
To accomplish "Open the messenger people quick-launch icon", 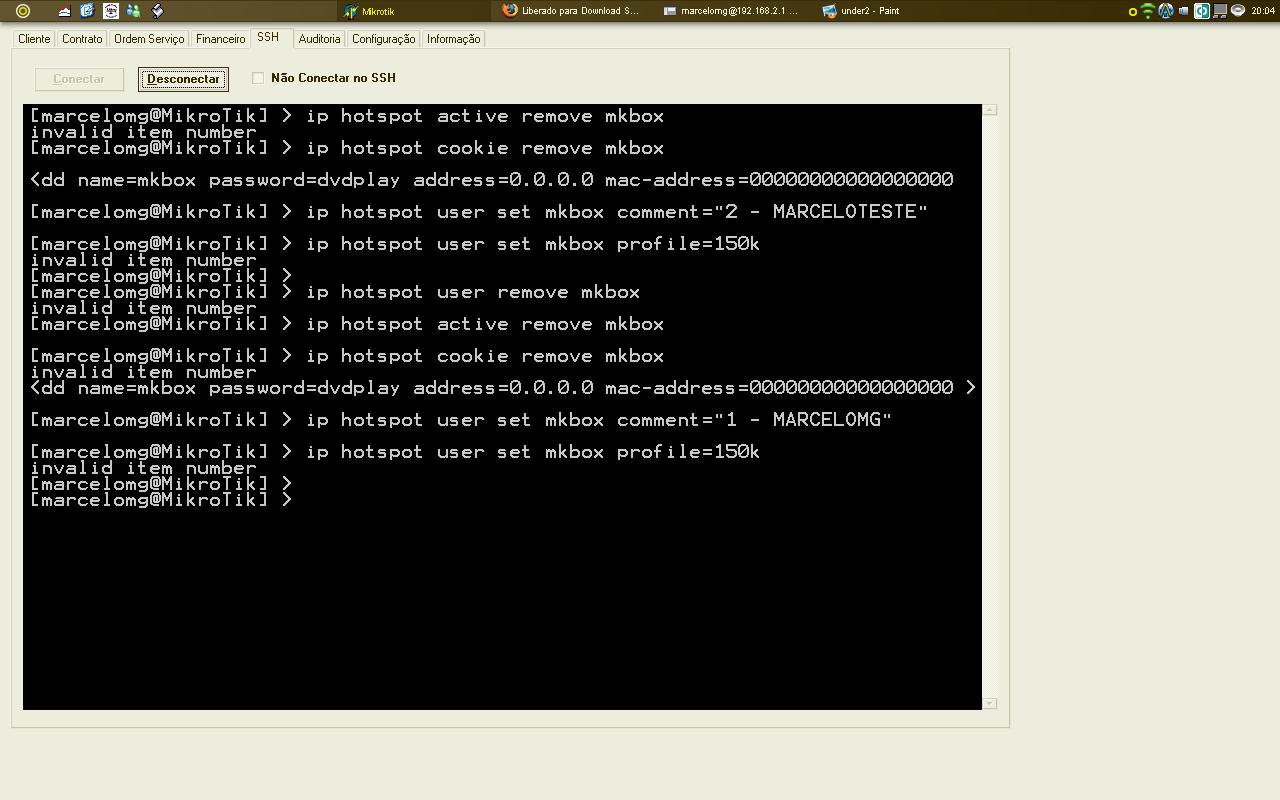I will pos(134,11).
